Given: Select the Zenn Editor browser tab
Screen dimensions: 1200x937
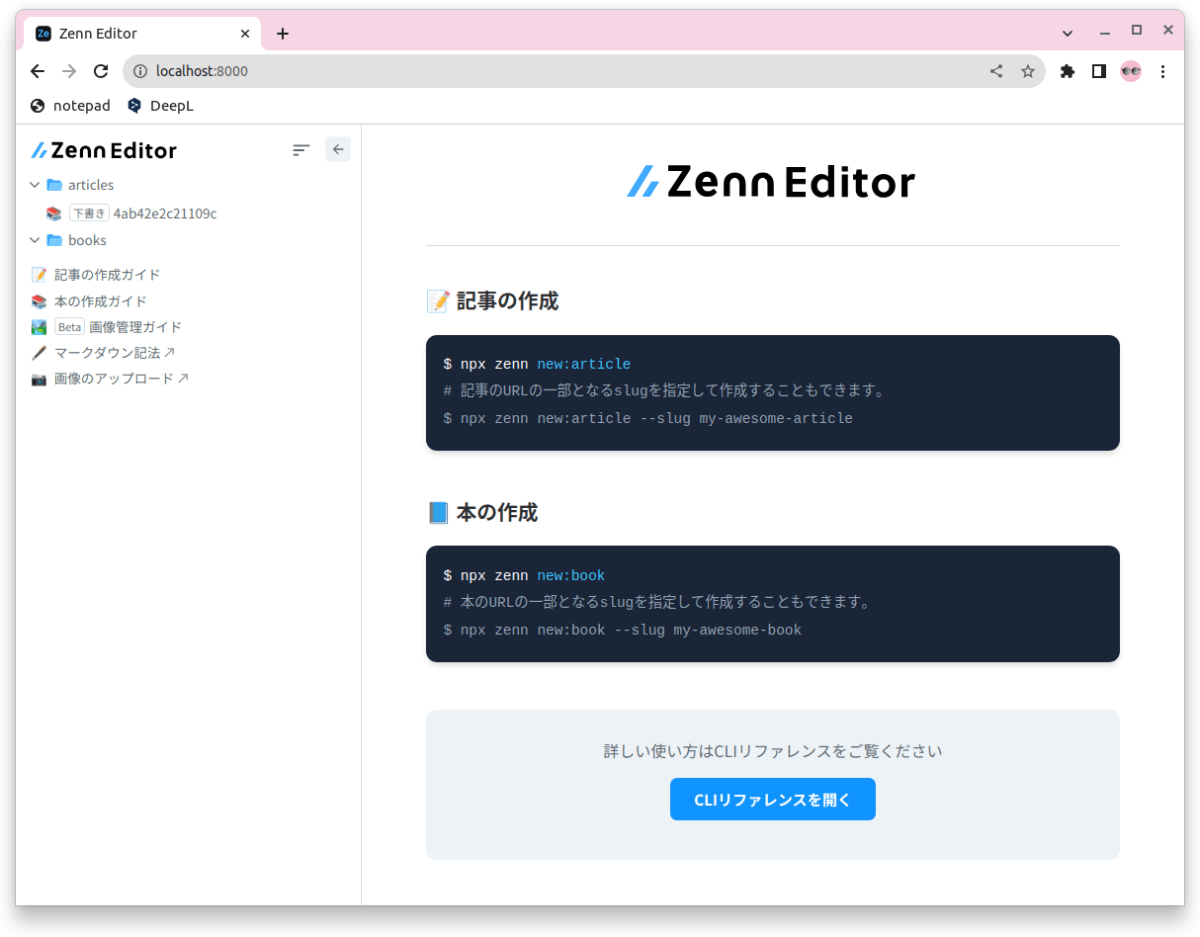Looking at the screenshot, I should 143,33.
